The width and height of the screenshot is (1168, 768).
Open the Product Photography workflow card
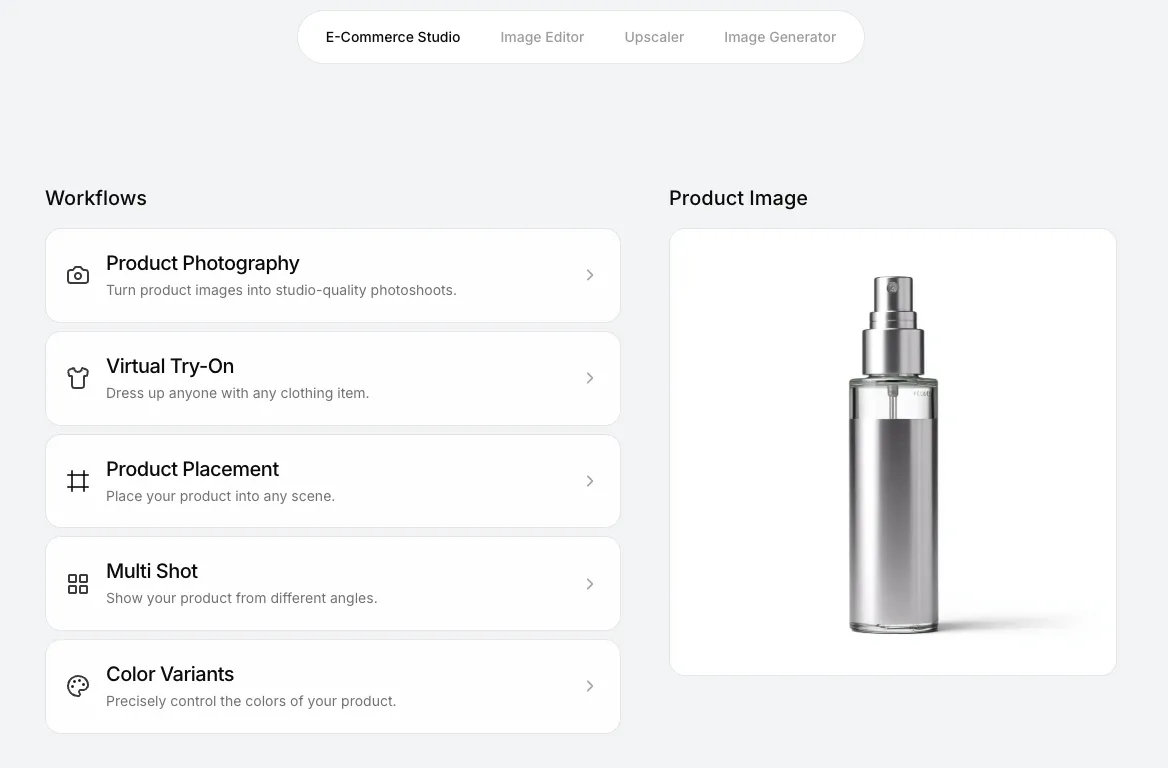point(300,275)
